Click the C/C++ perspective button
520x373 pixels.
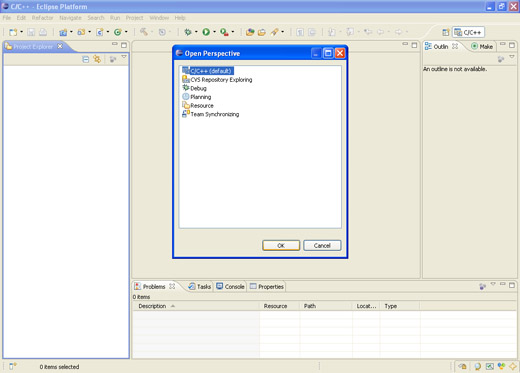[x=468, y=32]
